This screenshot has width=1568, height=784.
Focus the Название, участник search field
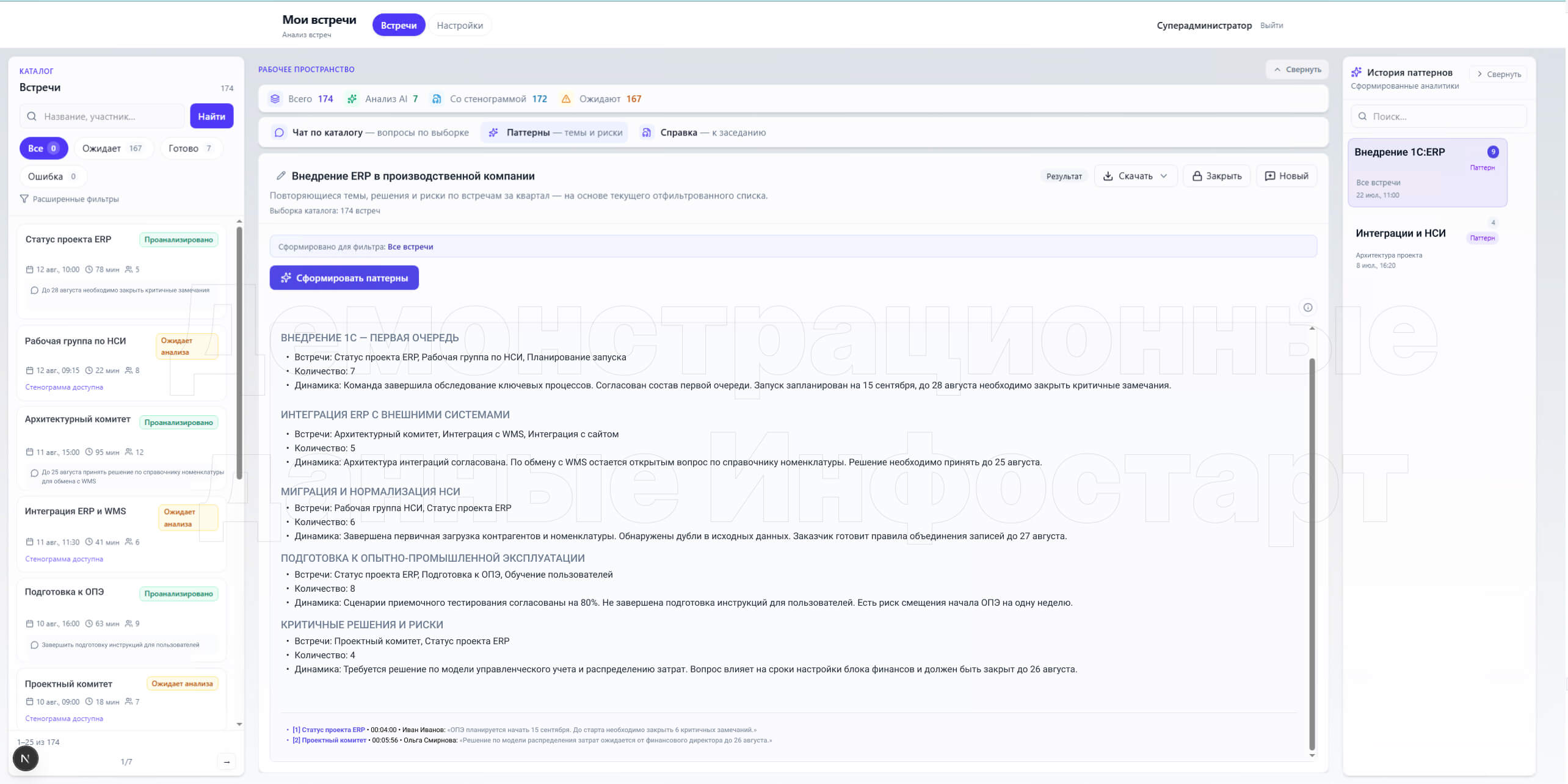(x=102, y=116)
